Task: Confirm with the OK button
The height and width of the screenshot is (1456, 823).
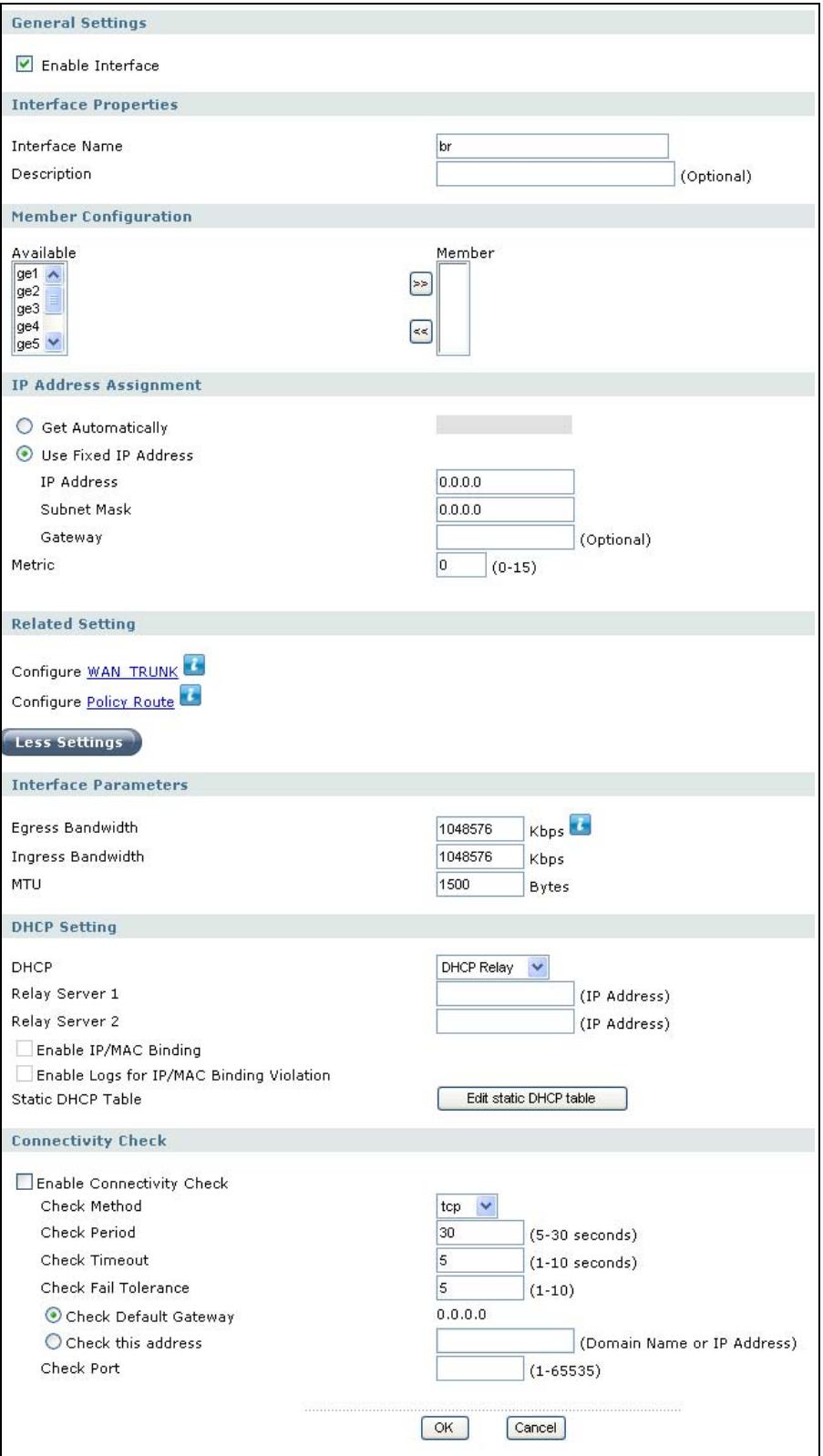Action: (x=445, y=1428)
